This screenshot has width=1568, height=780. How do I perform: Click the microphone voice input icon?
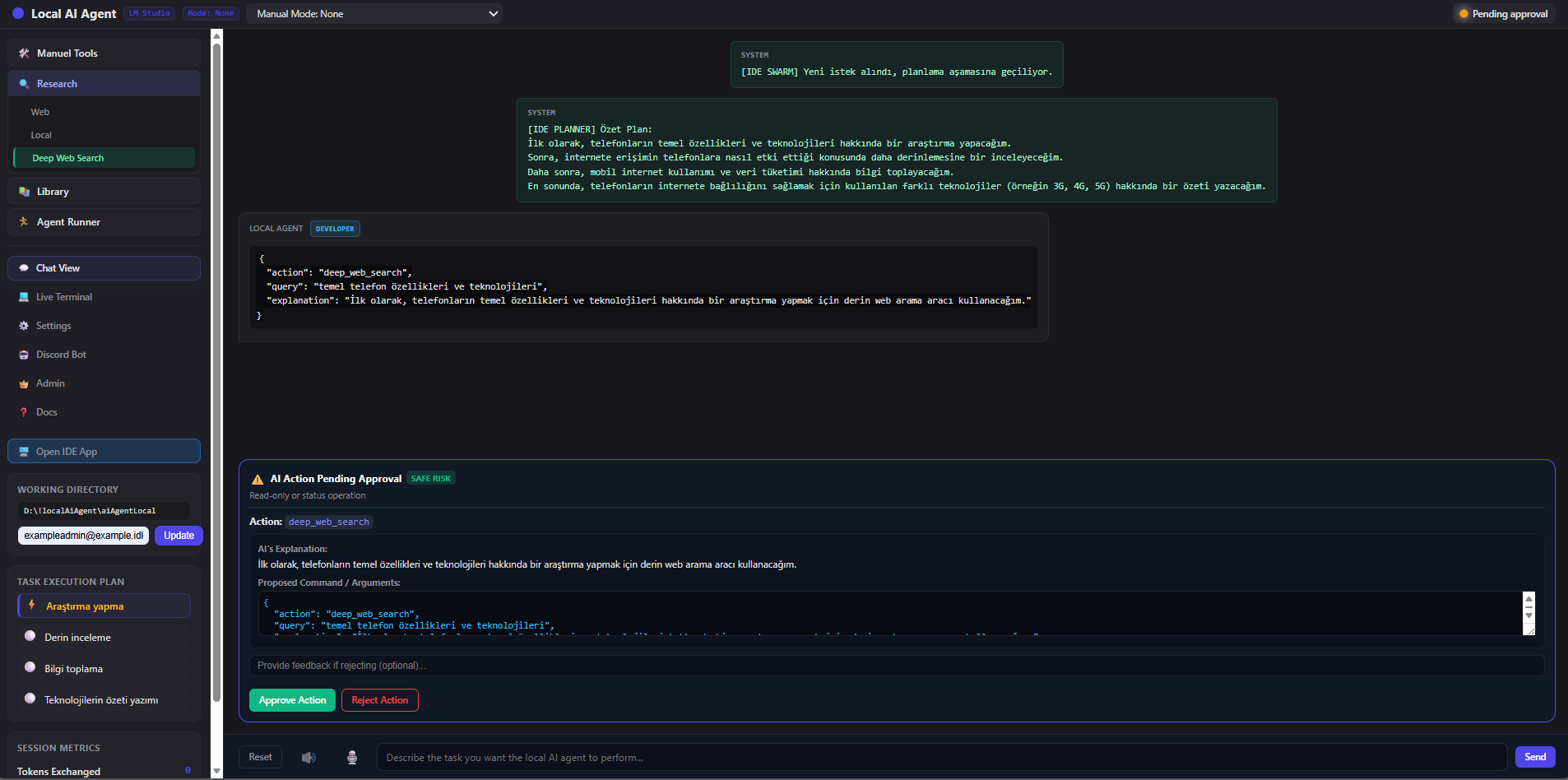point(352,758)
